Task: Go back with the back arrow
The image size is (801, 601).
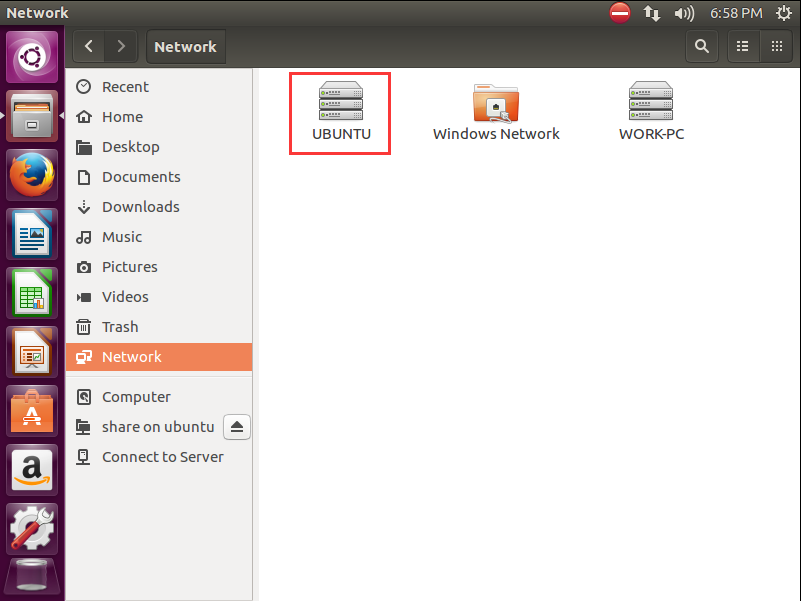Action: pyautogui.click(x=89, y=47)
